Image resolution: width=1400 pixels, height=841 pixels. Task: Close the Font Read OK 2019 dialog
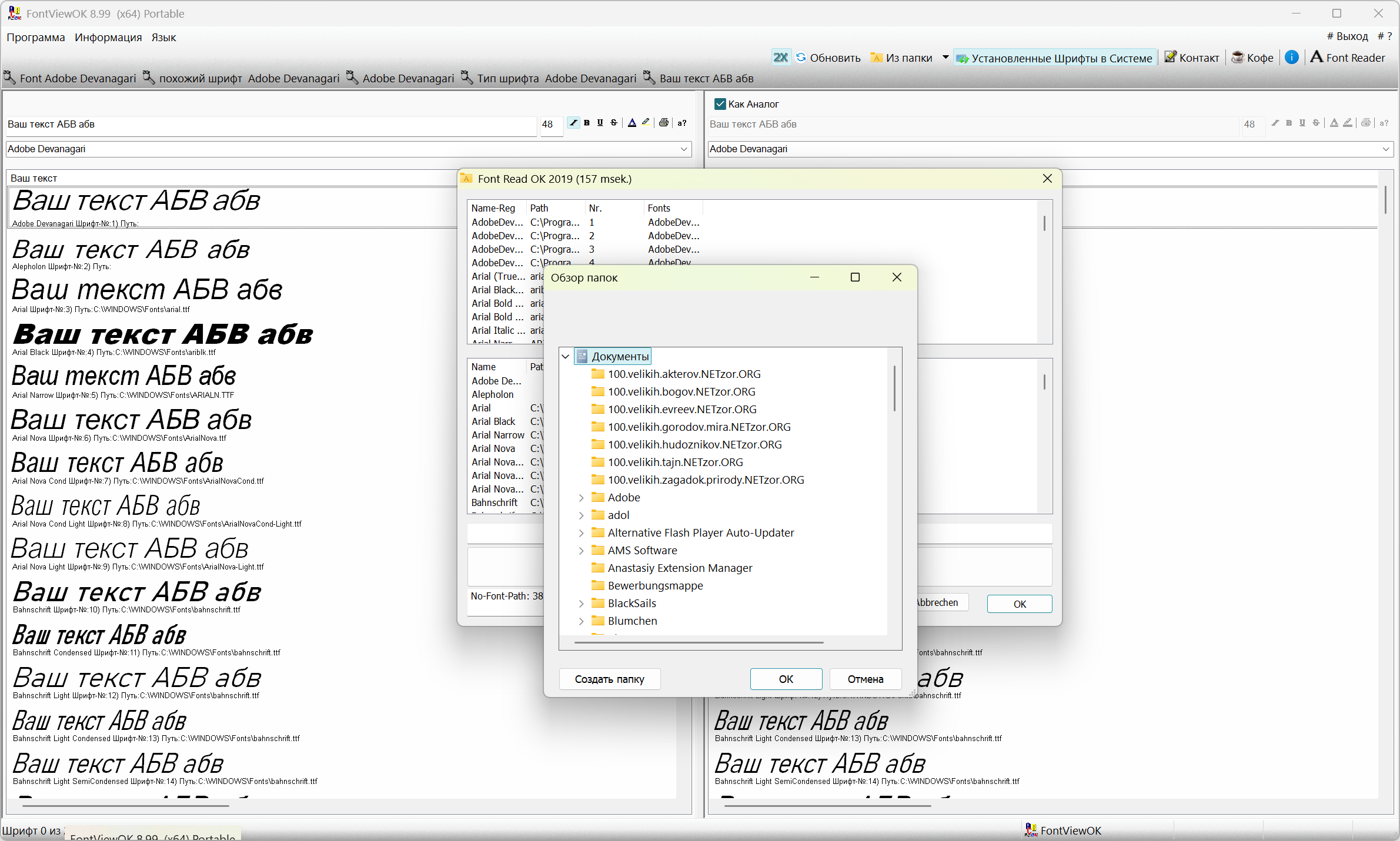coord(1047,179)
